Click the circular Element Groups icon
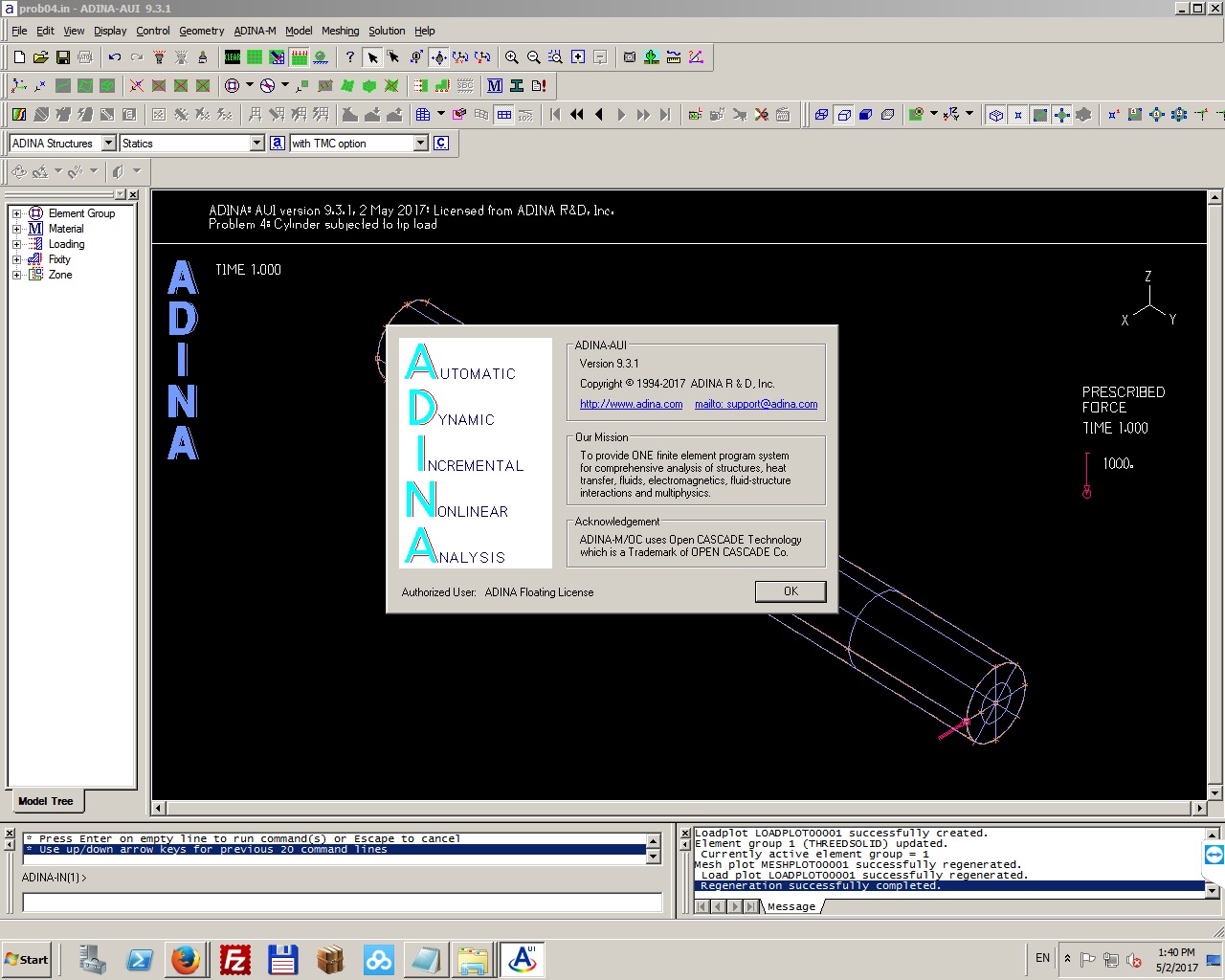Screen dimensions: 1225x980 pyautogui.click(x=232, y=86)
